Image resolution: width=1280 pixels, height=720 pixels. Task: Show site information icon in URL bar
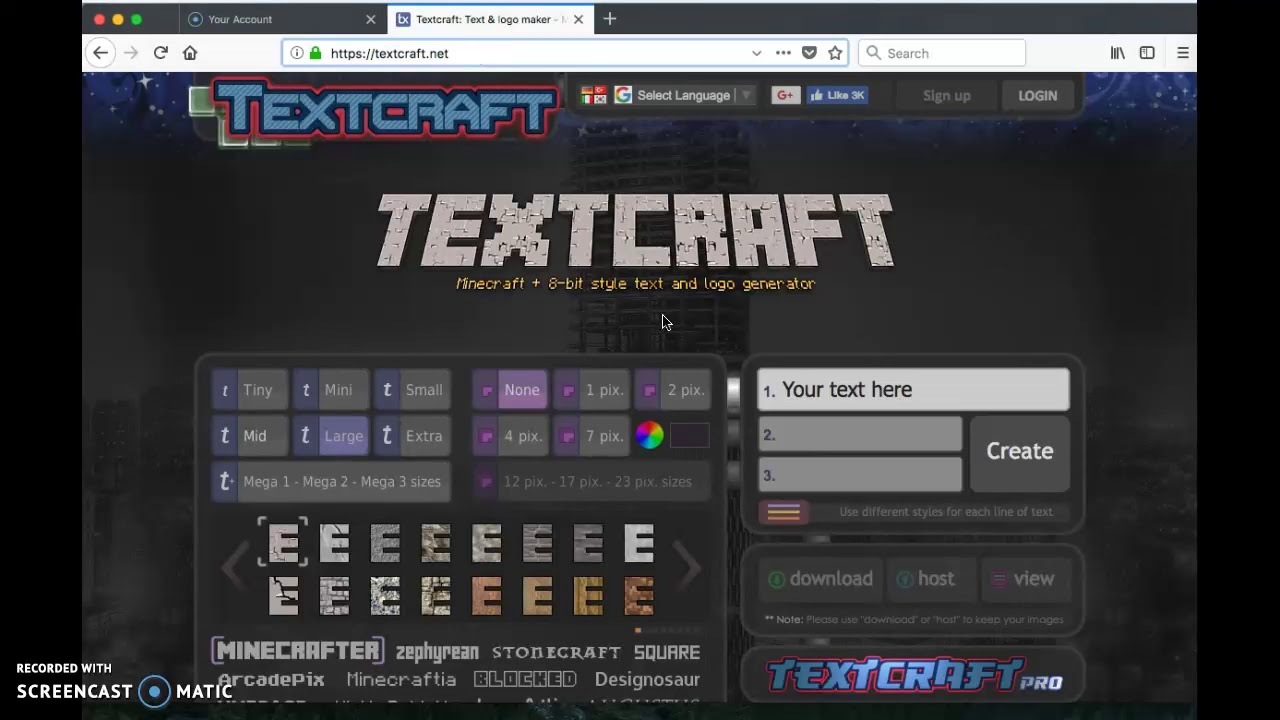point(297,53)
